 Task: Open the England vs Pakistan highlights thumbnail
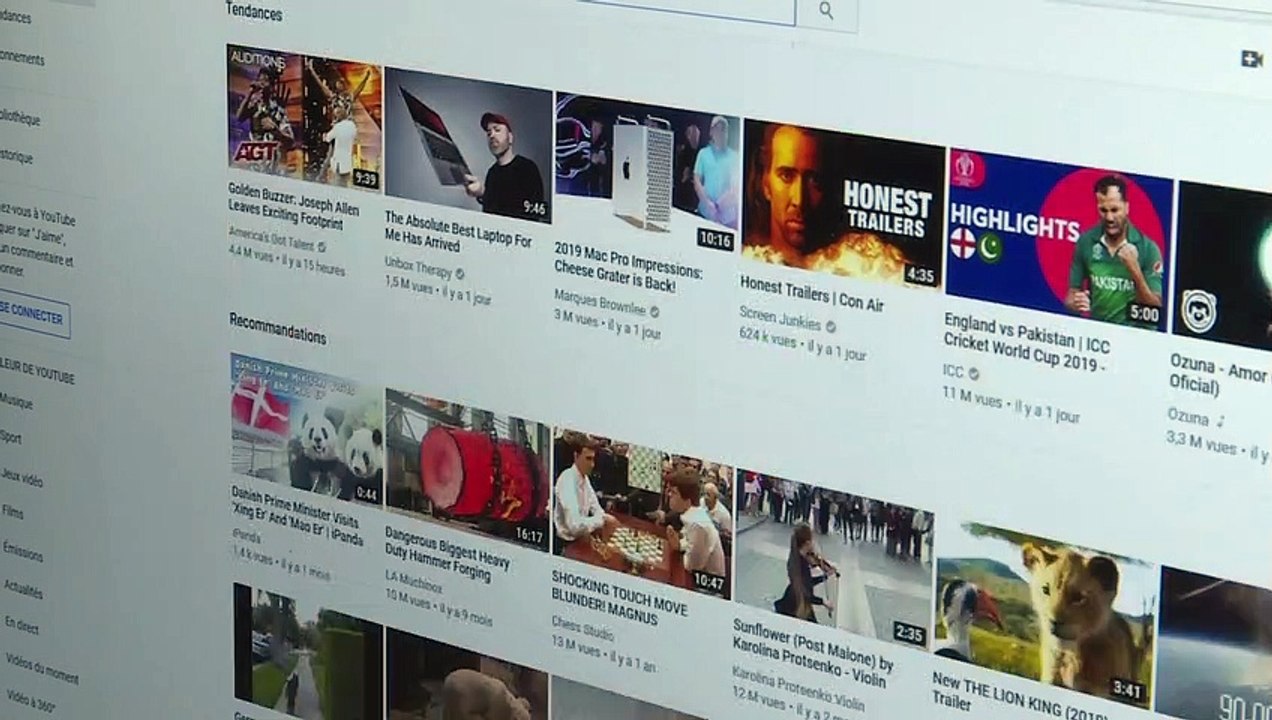tap(1058, 241)
